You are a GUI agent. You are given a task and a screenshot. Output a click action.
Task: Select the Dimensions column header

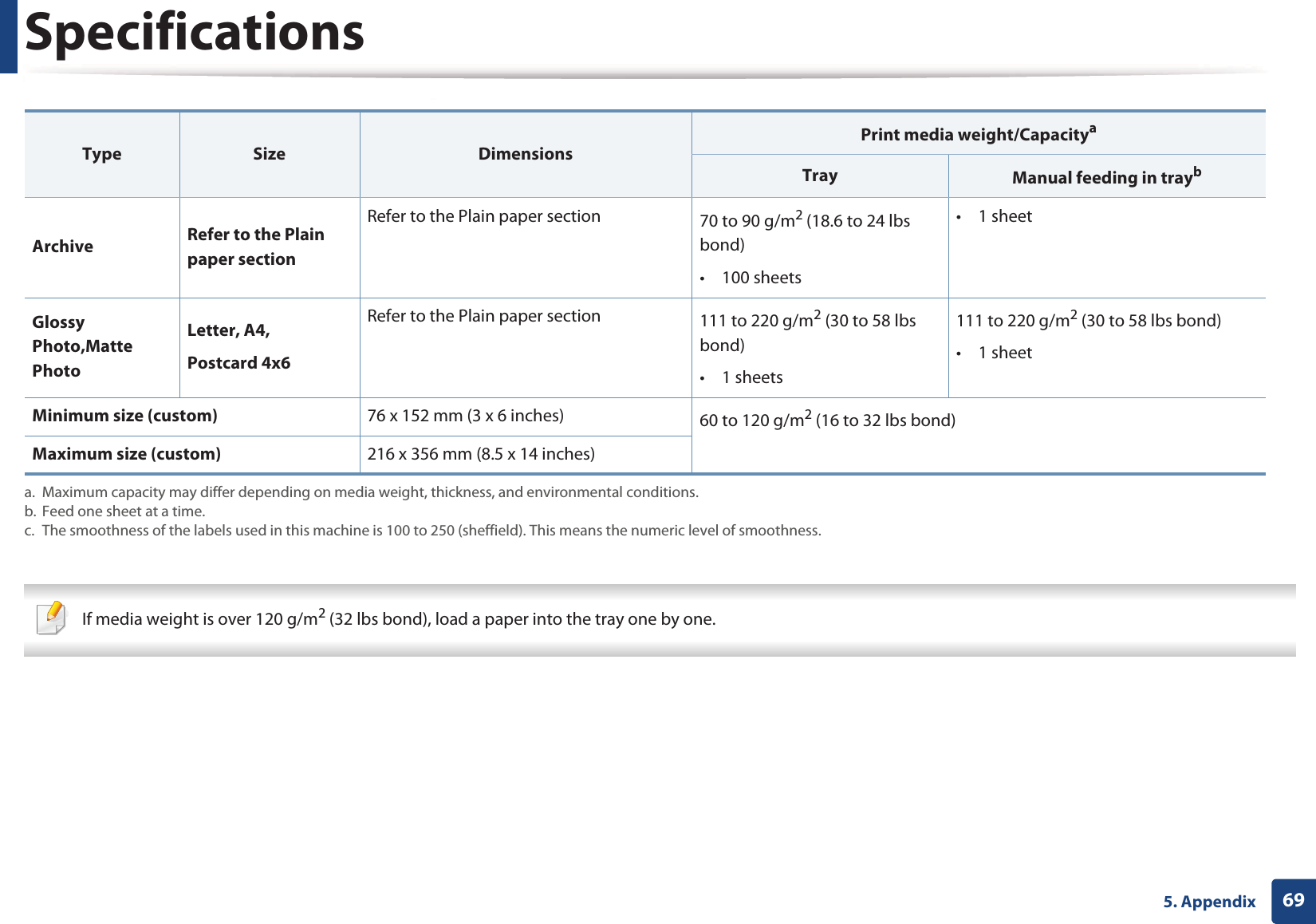tap(526, 154)
